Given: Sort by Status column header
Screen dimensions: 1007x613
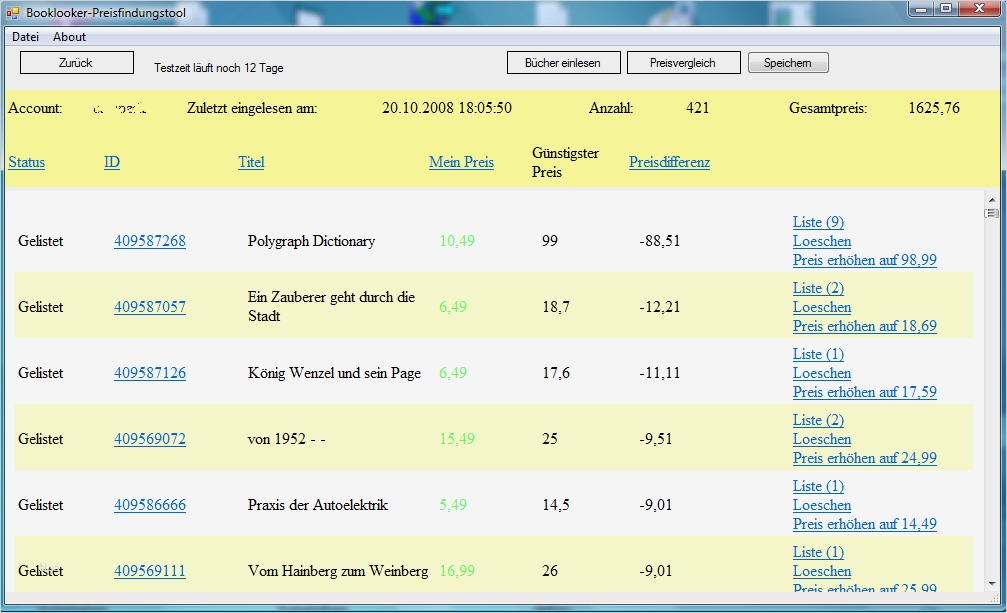Looking at the screenshot, I should click(x=26, y=162).
